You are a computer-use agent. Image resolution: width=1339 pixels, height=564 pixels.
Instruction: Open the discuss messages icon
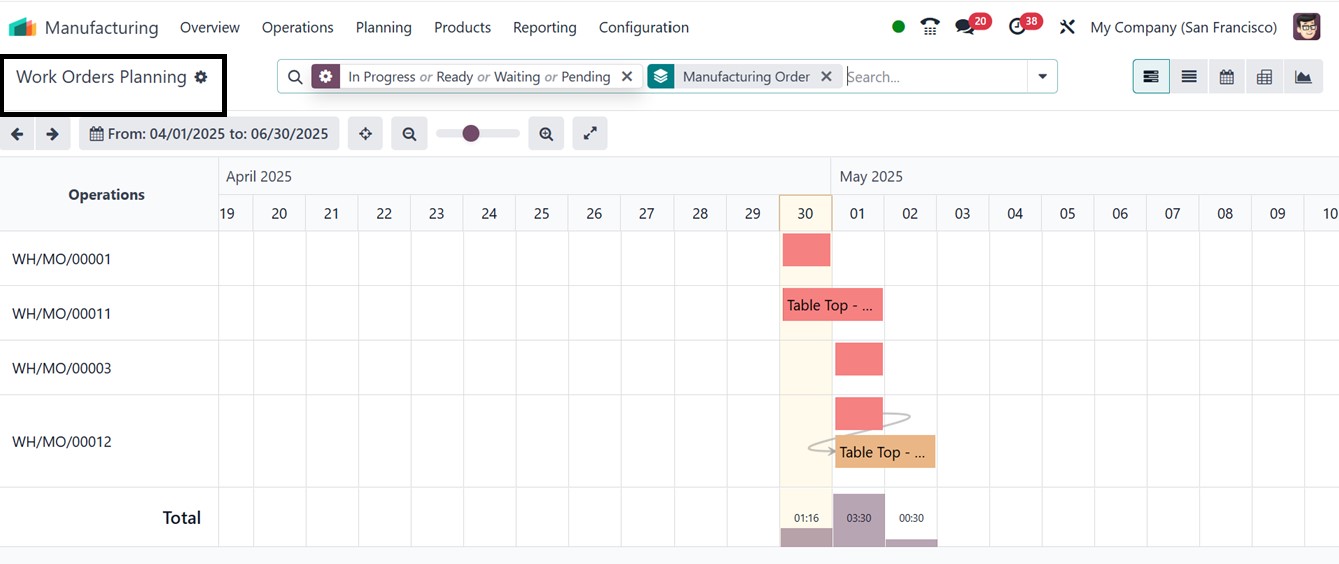point(965,27)
